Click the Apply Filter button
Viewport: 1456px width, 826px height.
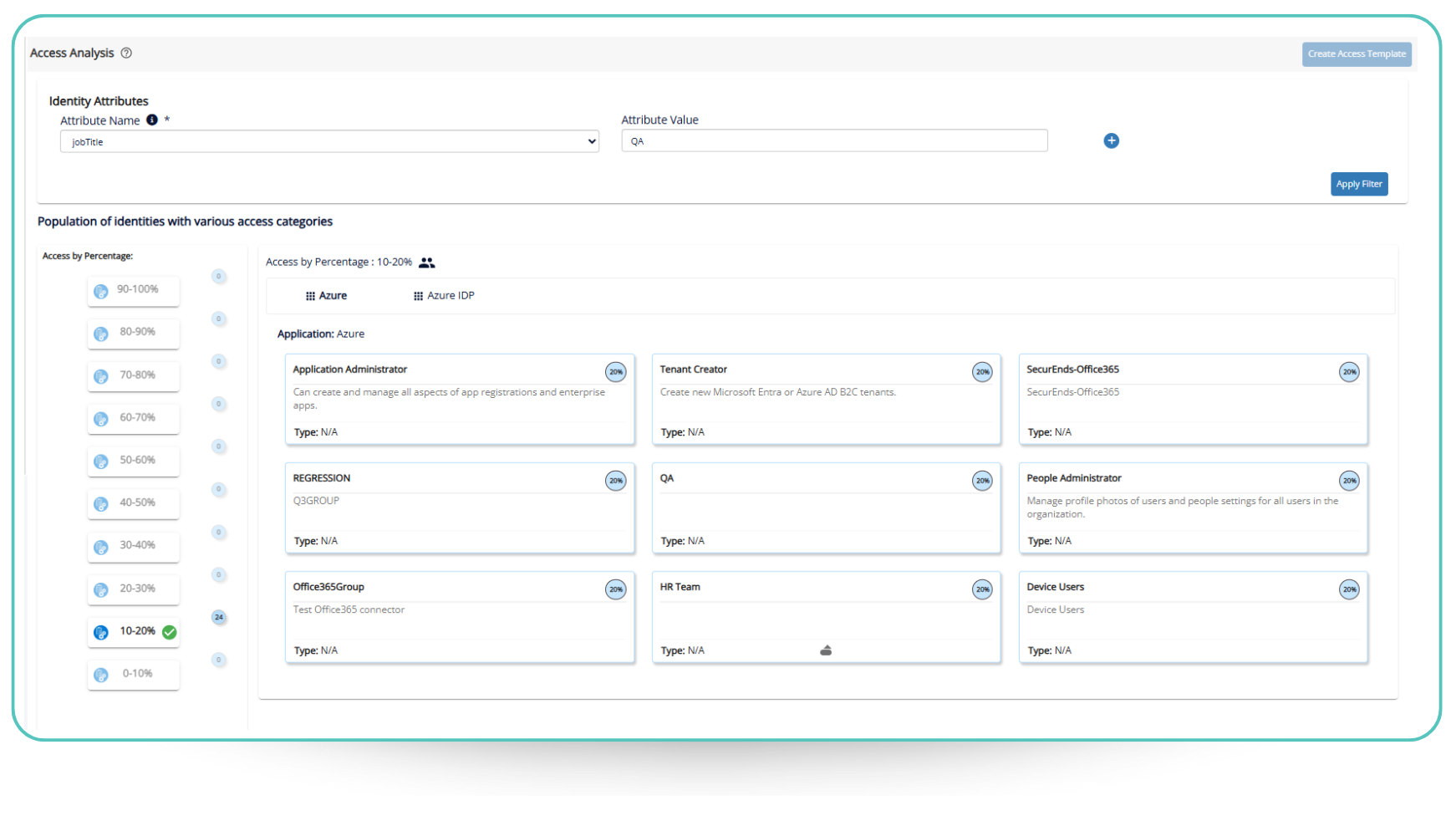[x=1358, y=184]
